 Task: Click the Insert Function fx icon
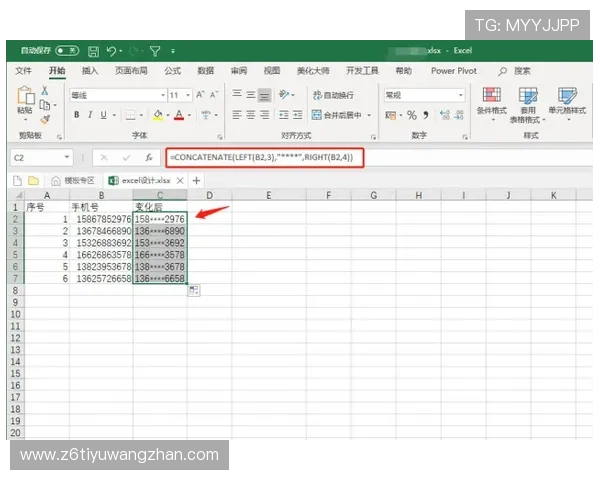coord(149,157)
